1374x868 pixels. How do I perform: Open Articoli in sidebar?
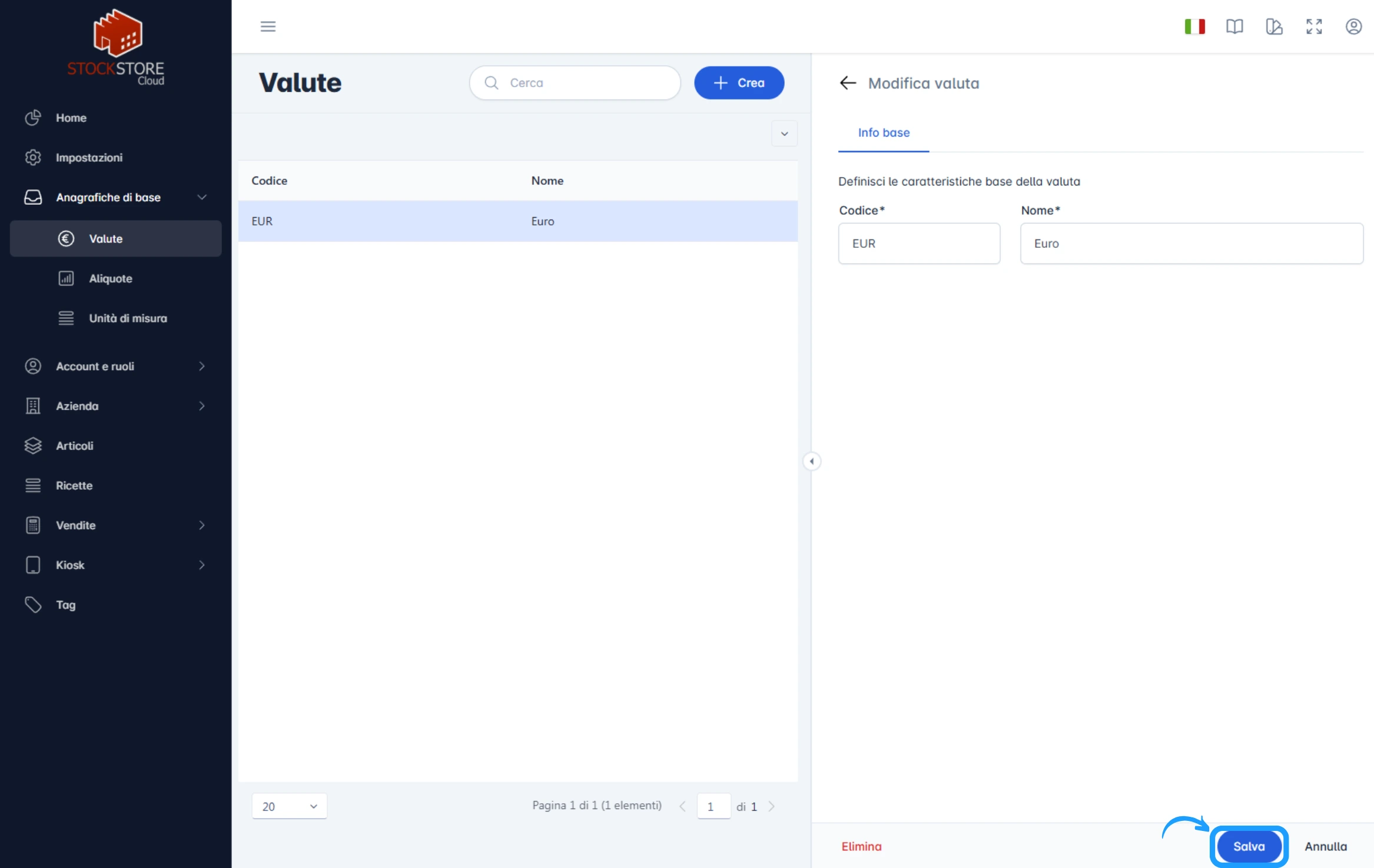[x=115, y=445]
